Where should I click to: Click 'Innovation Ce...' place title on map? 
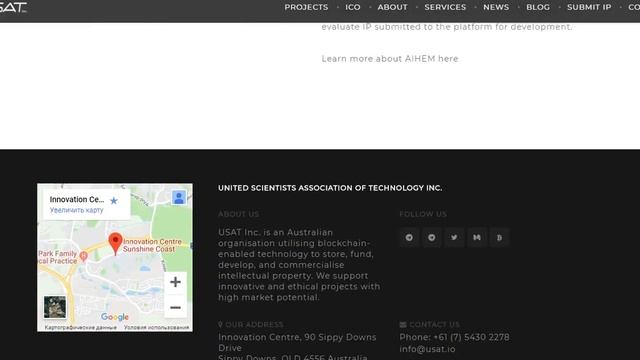77,200
